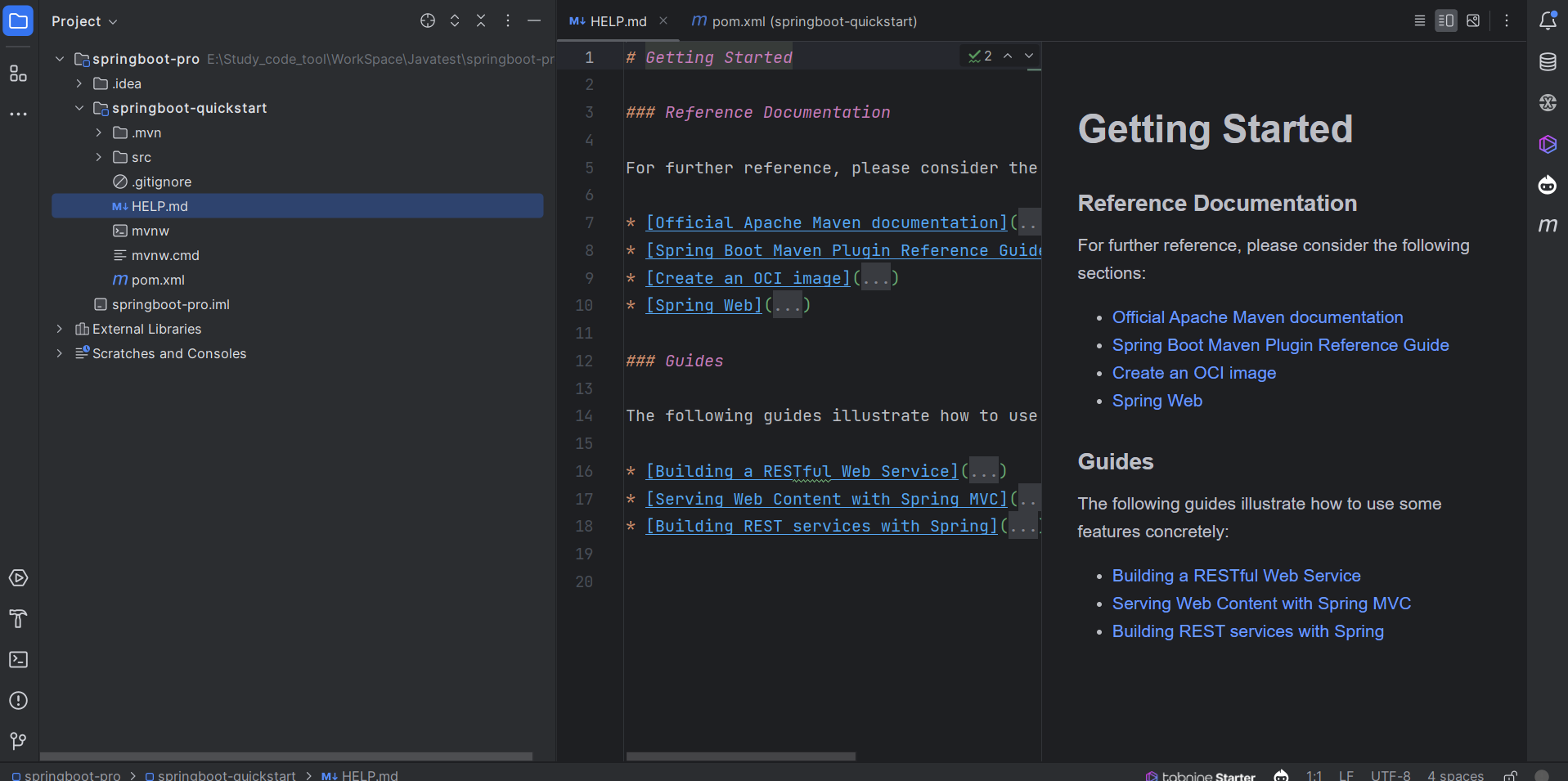1568x781 pixels.
Task: Click Project panel horizontal scrollbar
Action: pyautogui.click(x=286, y=756)
